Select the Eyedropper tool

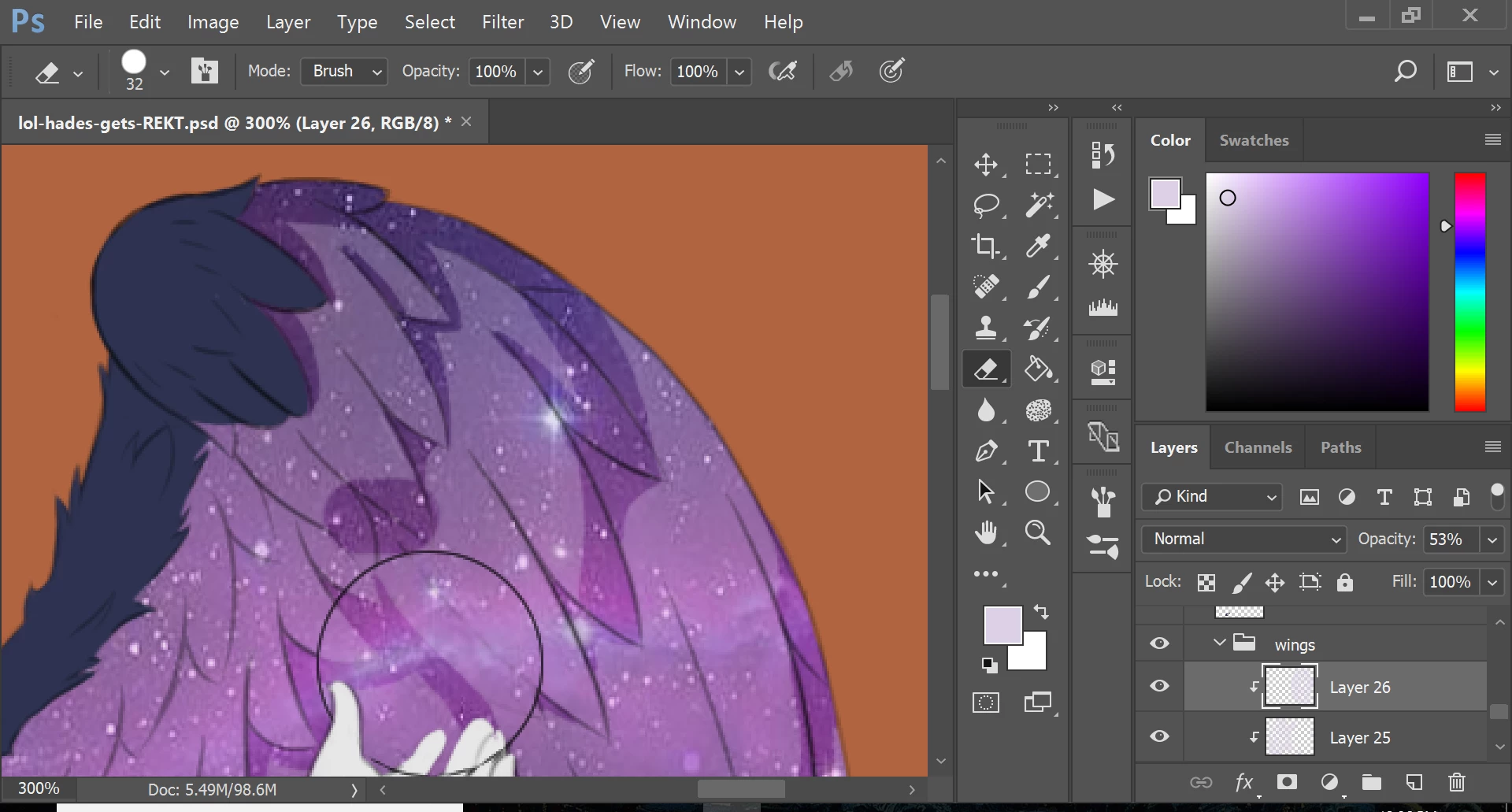[1038, 246]
